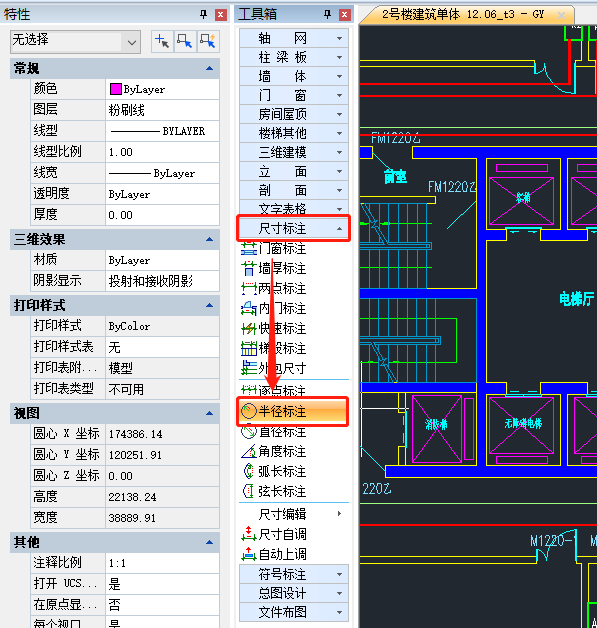The height and width of the screenshot is (628, 597).
Task: Select the 自动上调 tool
Action: pos(274,554)
